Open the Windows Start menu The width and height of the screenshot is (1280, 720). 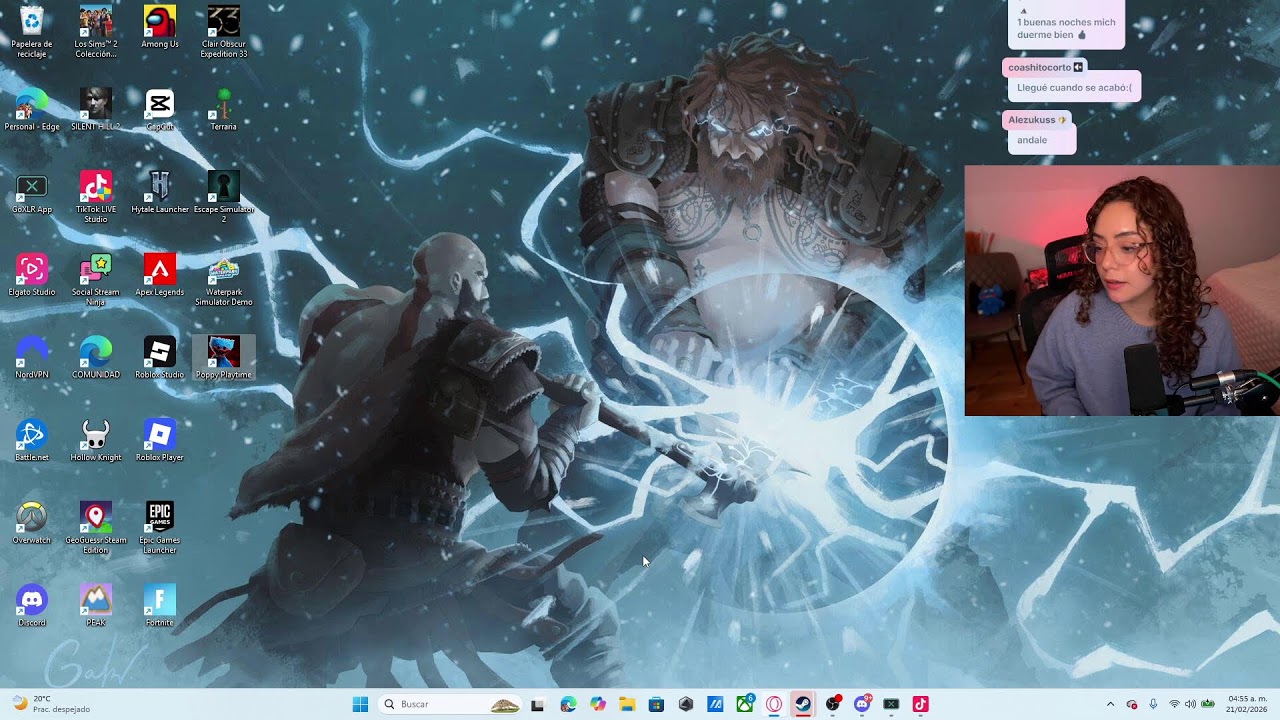(360, 704)
